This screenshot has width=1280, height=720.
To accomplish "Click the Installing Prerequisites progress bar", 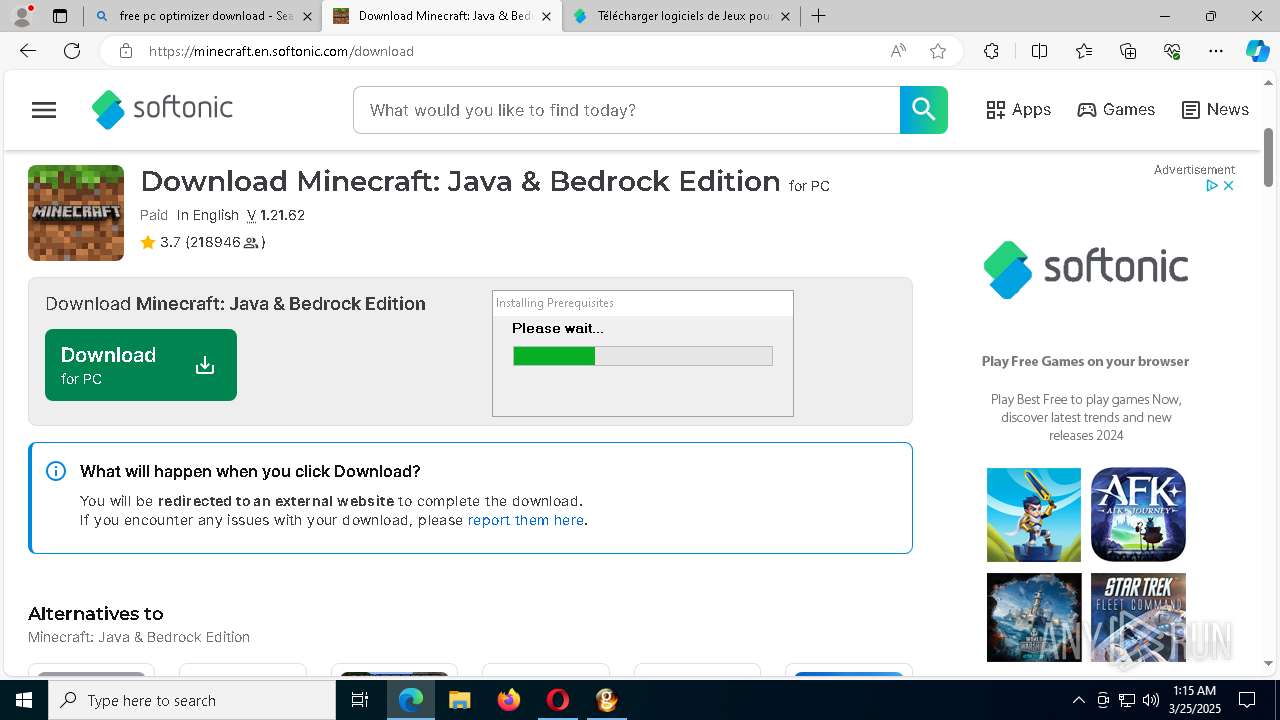I will coord(643,356).
